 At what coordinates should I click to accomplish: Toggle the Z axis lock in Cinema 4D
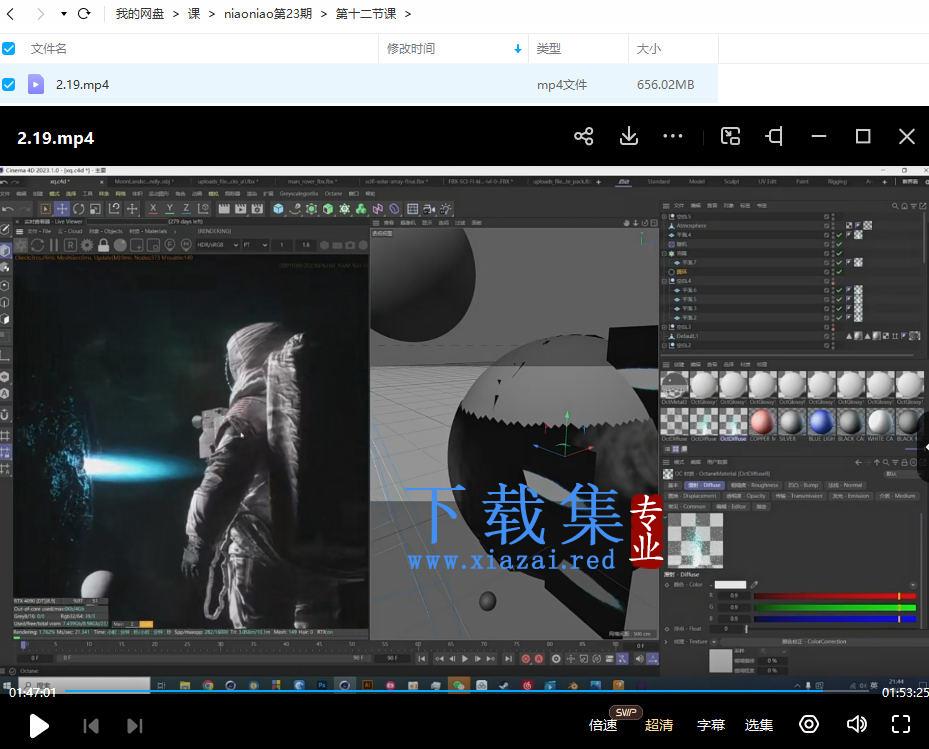tap(186, 209)
